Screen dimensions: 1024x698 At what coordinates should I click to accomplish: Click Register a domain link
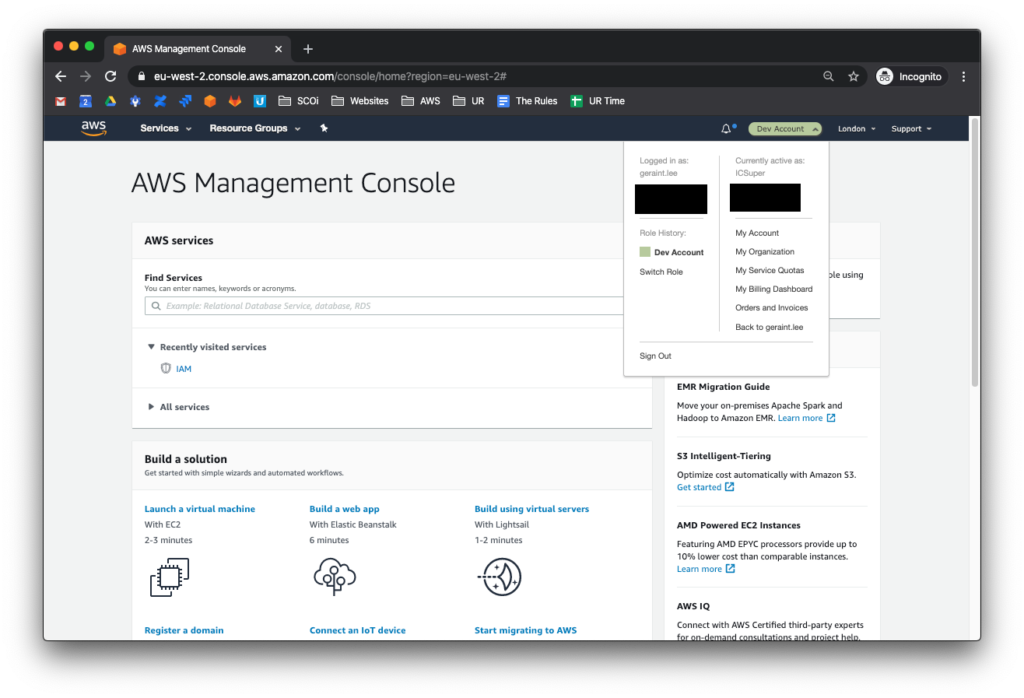pos(184,630)
